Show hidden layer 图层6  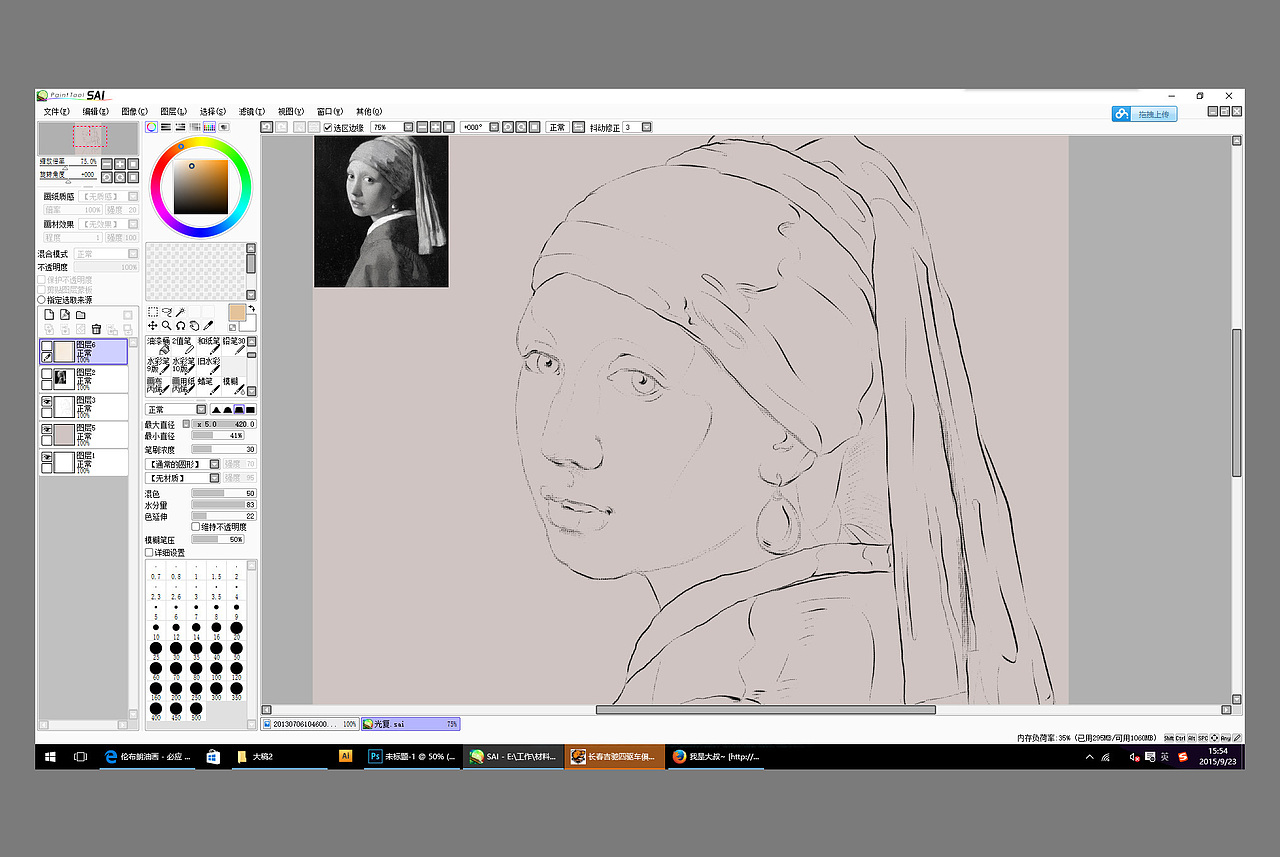46,345
